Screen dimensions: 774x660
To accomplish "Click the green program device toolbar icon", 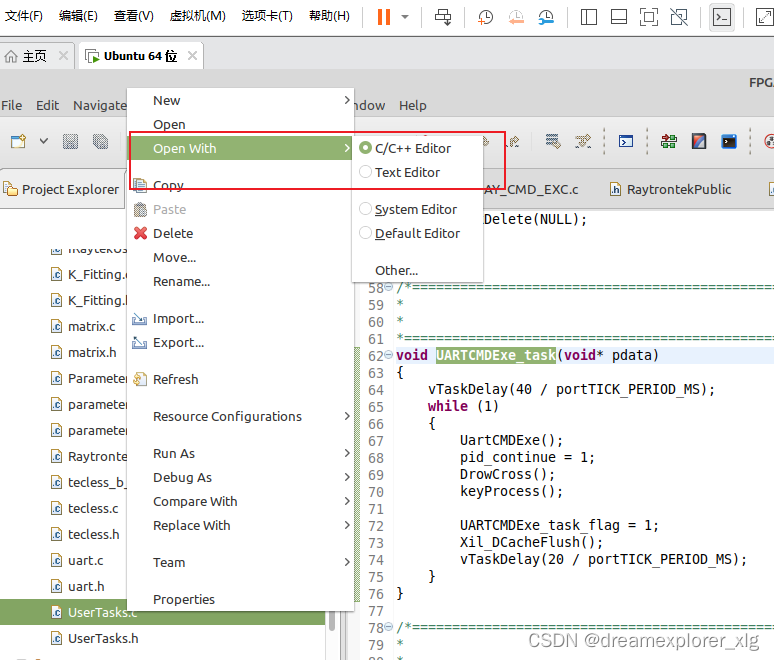I will pyautogui.click(x=669, y=142).
